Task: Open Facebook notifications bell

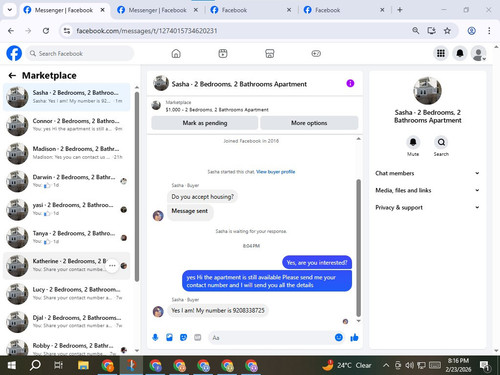Action: pos(460,53)
